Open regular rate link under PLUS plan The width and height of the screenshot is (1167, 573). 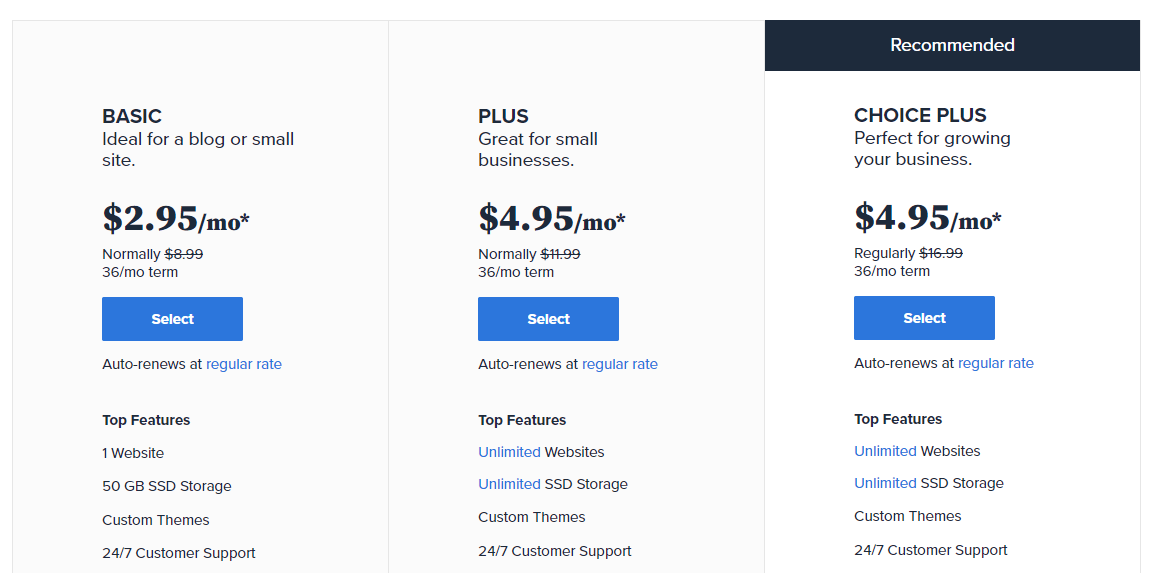pyautogui.click(x=620, y=364)
